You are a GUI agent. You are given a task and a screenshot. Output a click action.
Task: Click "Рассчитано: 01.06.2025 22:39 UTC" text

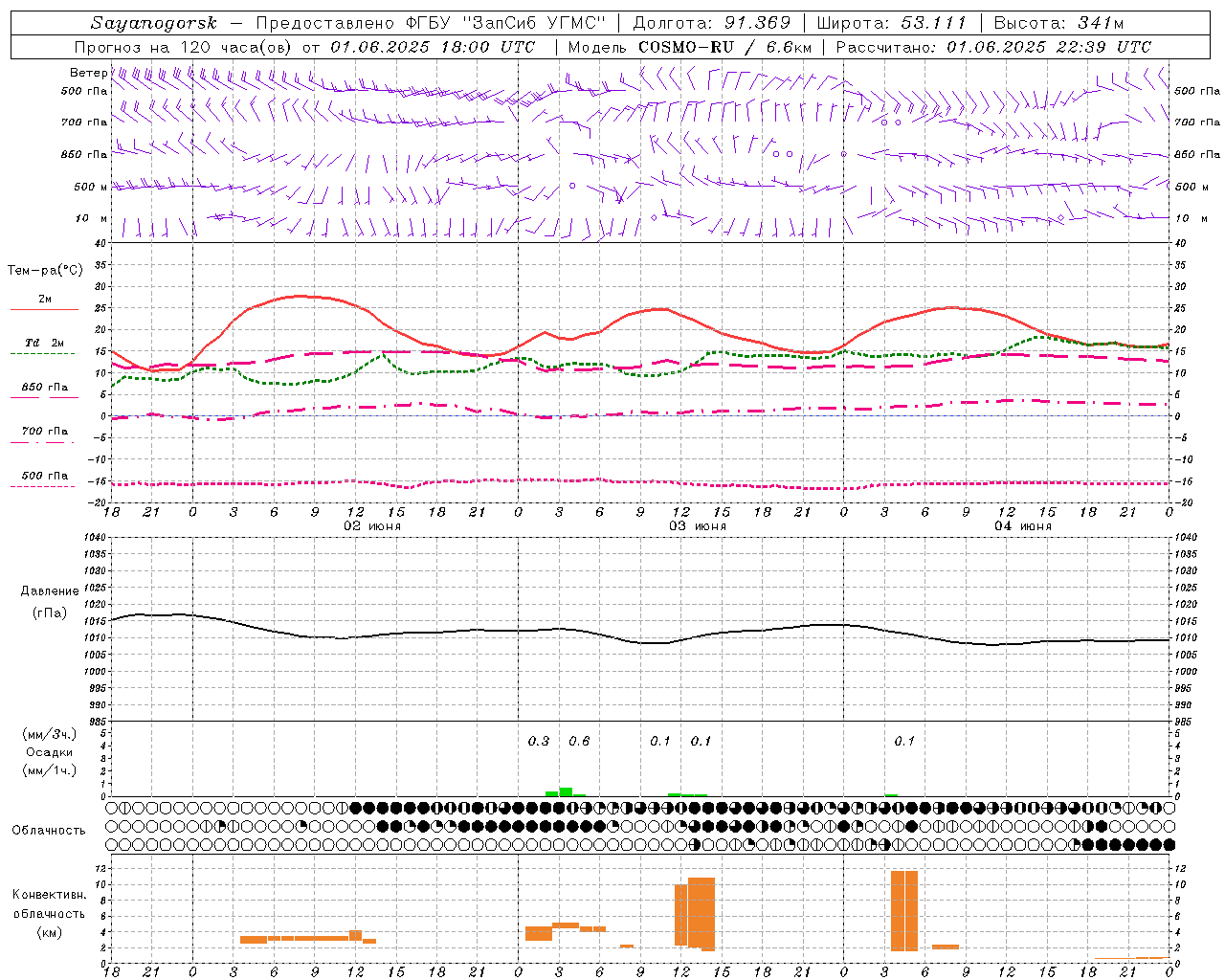coord(993,47)
